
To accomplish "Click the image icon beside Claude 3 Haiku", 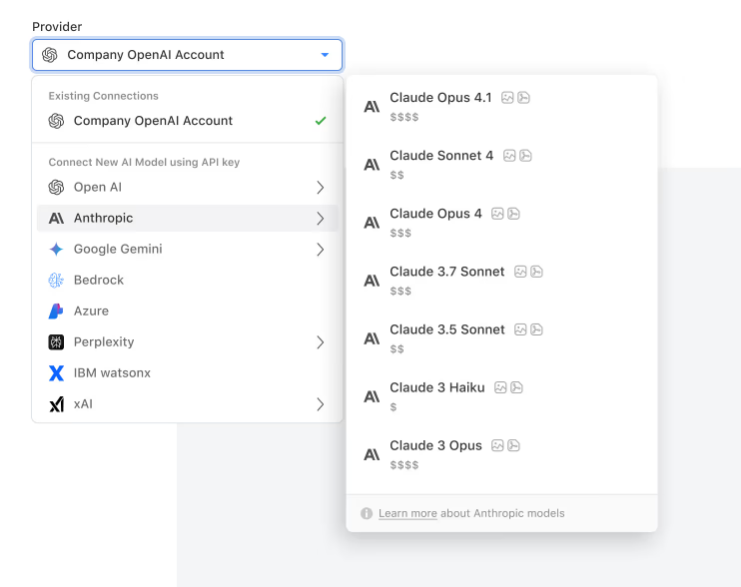I will point(500,388).
